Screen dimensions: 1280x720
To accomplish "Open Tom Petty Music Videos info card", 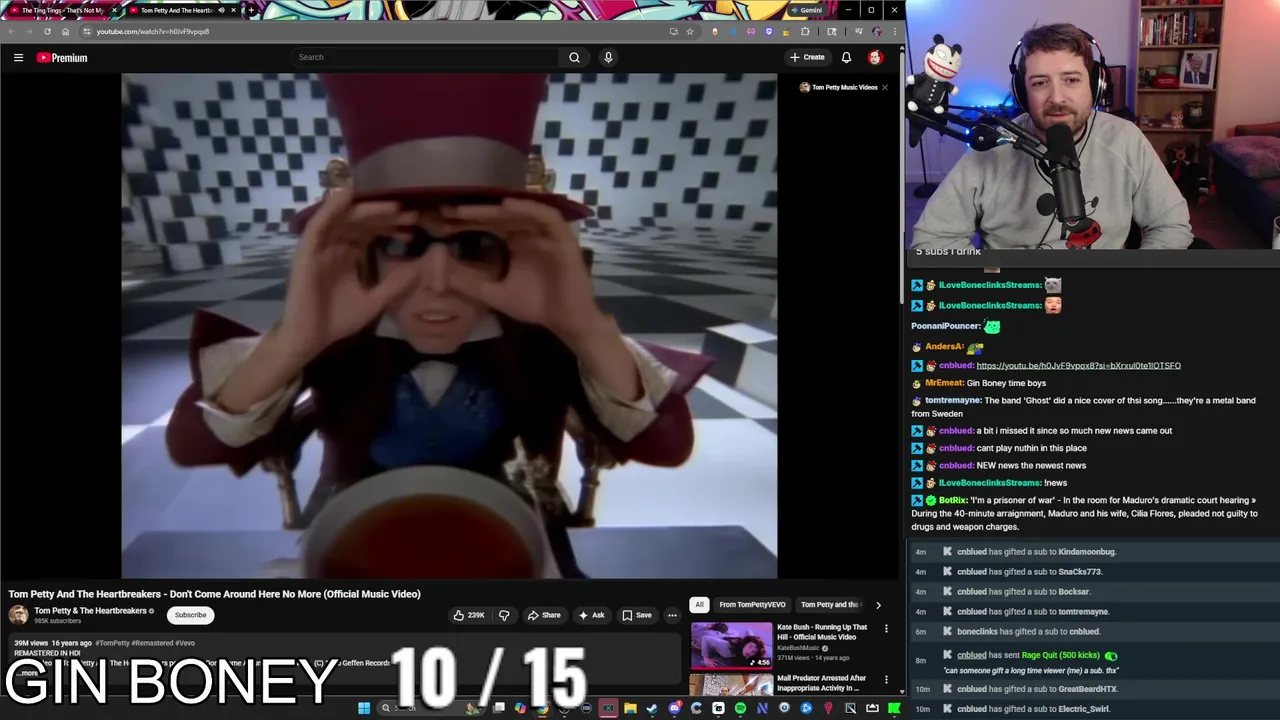I will 838,87.
